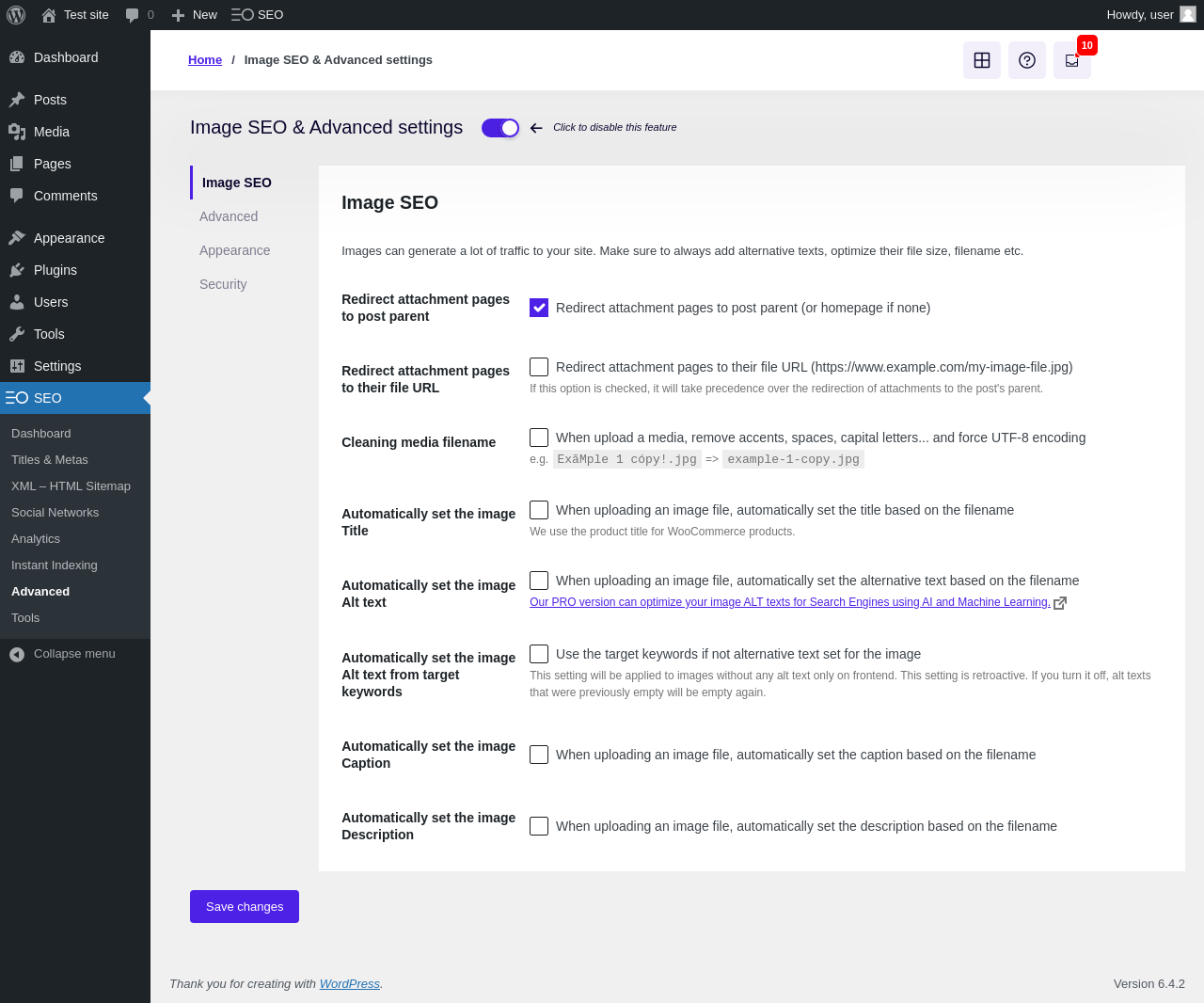Click the New content plus item

(x=194, y=15)
